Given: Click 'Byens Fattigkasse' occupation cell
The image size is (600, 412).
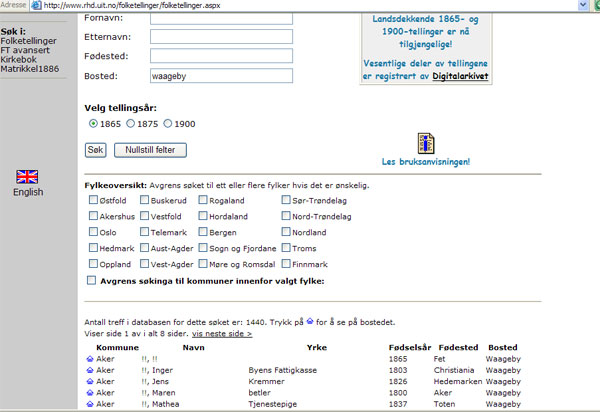Looking at the screenshot, I should (282, 370).
